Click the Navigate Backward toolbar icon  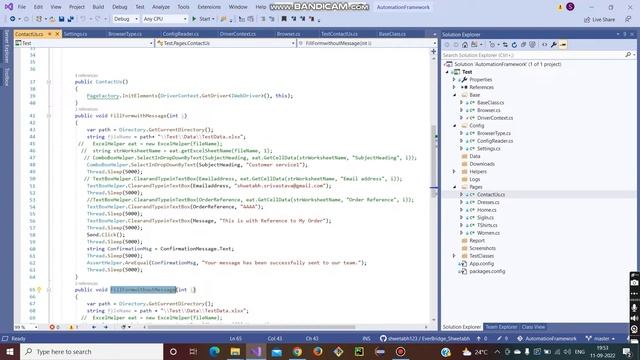pyautogui.click(x=13, y=19)
